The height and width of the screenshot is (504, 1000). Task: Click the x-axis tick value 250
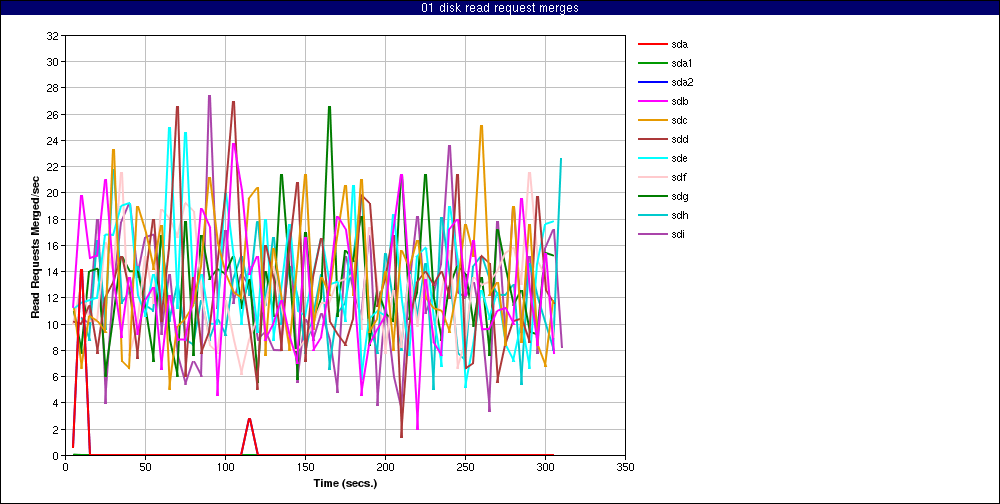466,467
